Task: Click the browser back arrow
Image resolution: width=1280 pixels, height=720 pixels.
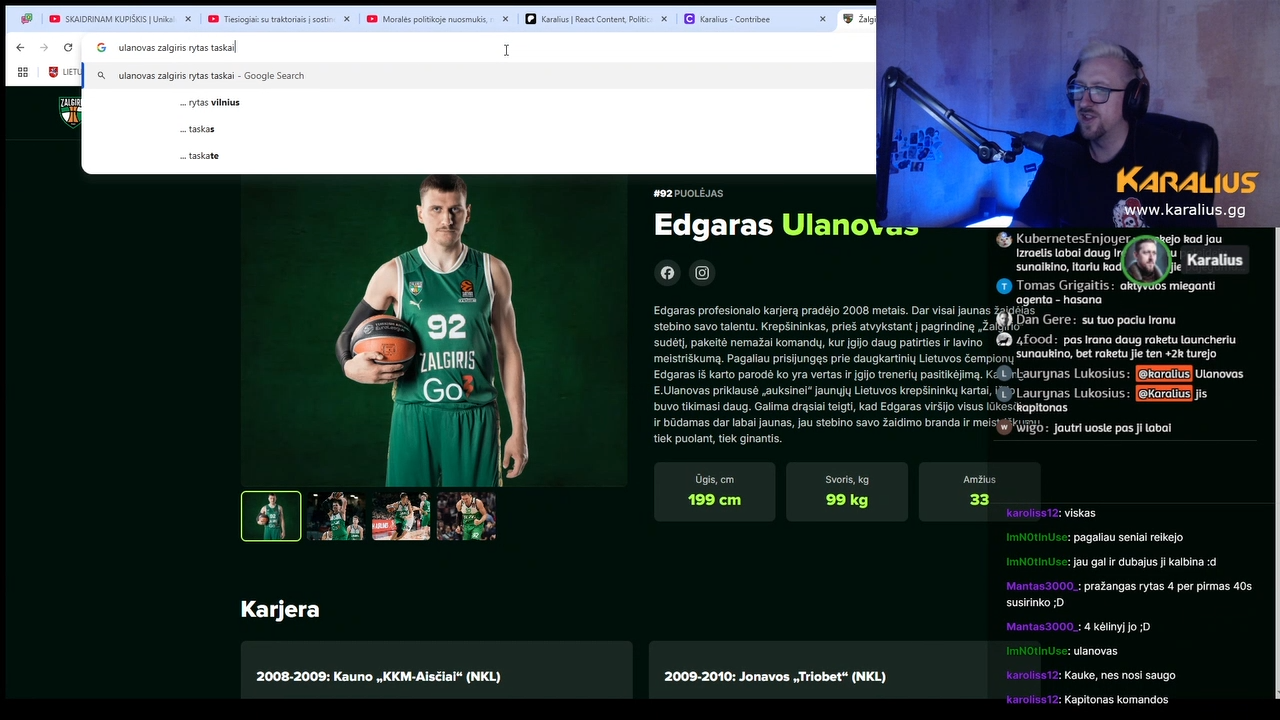Action: [x=20, y=47]
